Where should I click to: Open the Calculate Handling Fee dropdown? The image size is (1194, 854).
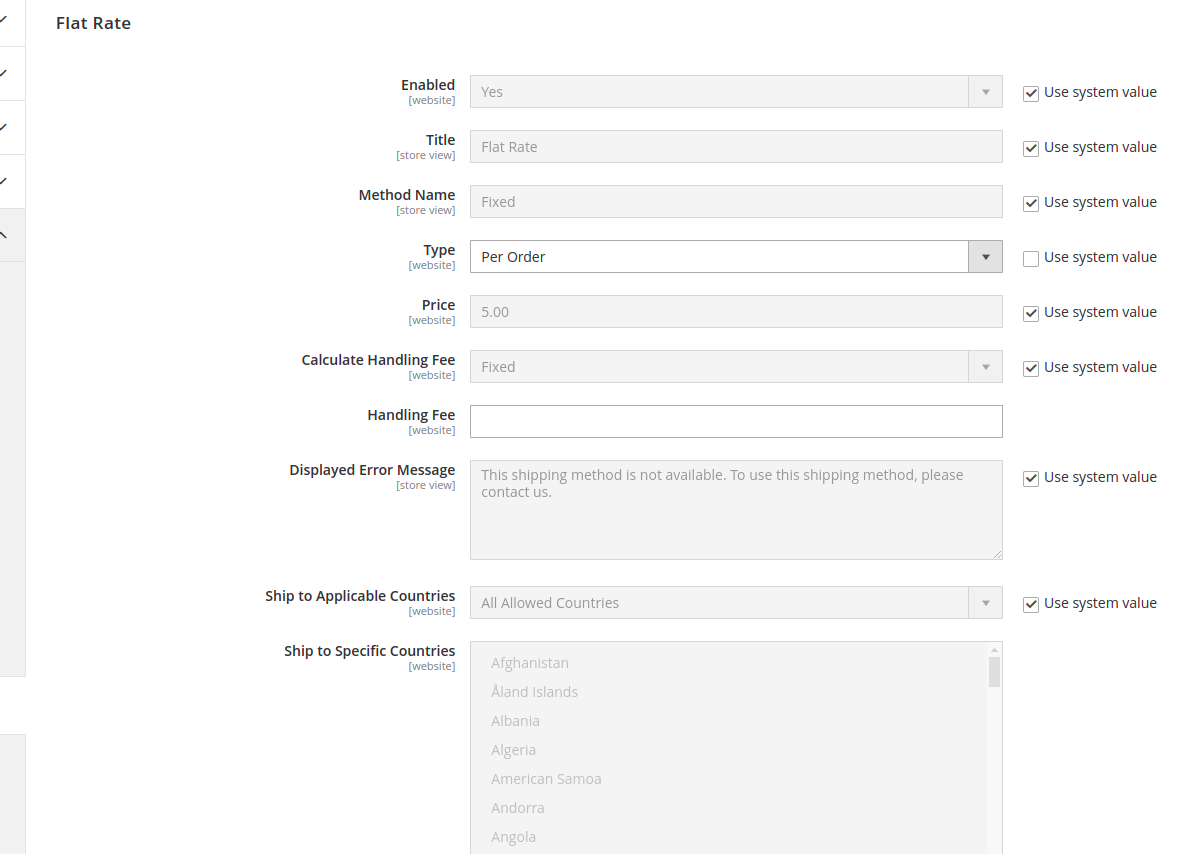click(985, 366)
